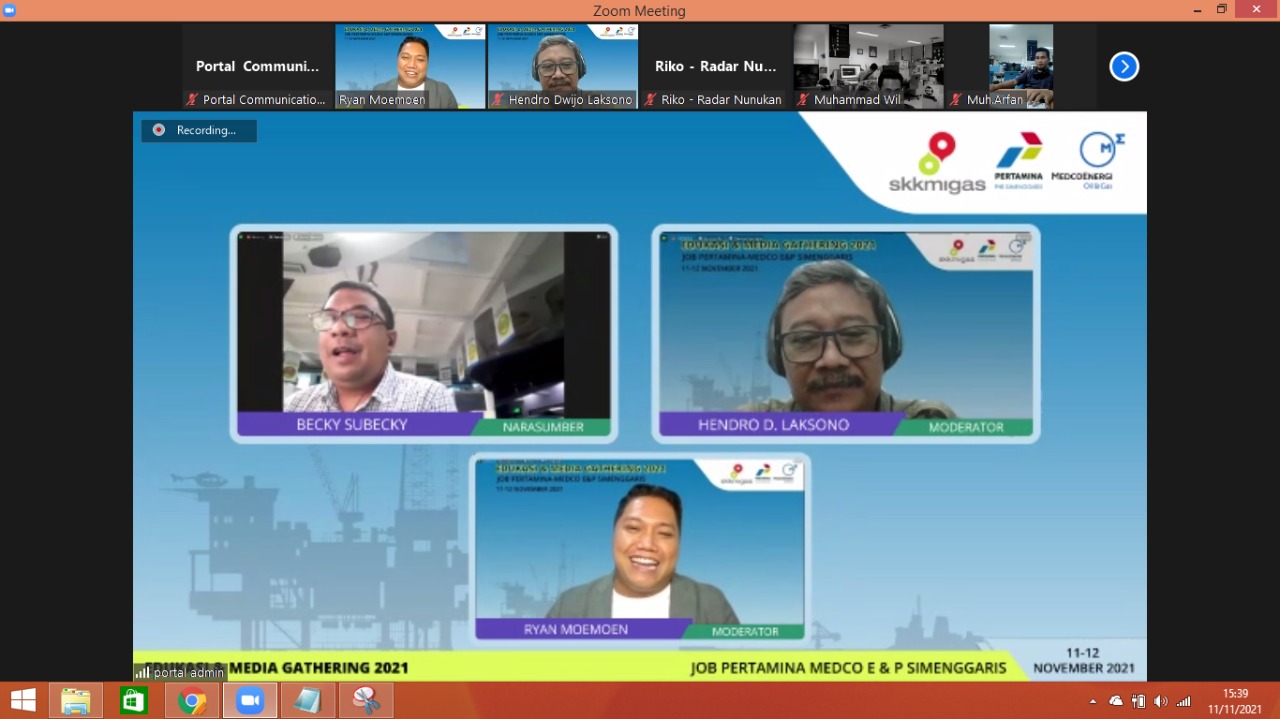Screen dimensions: 1280x719
Task: Click the 'portal admin' name label
Action: pos(189,673)
